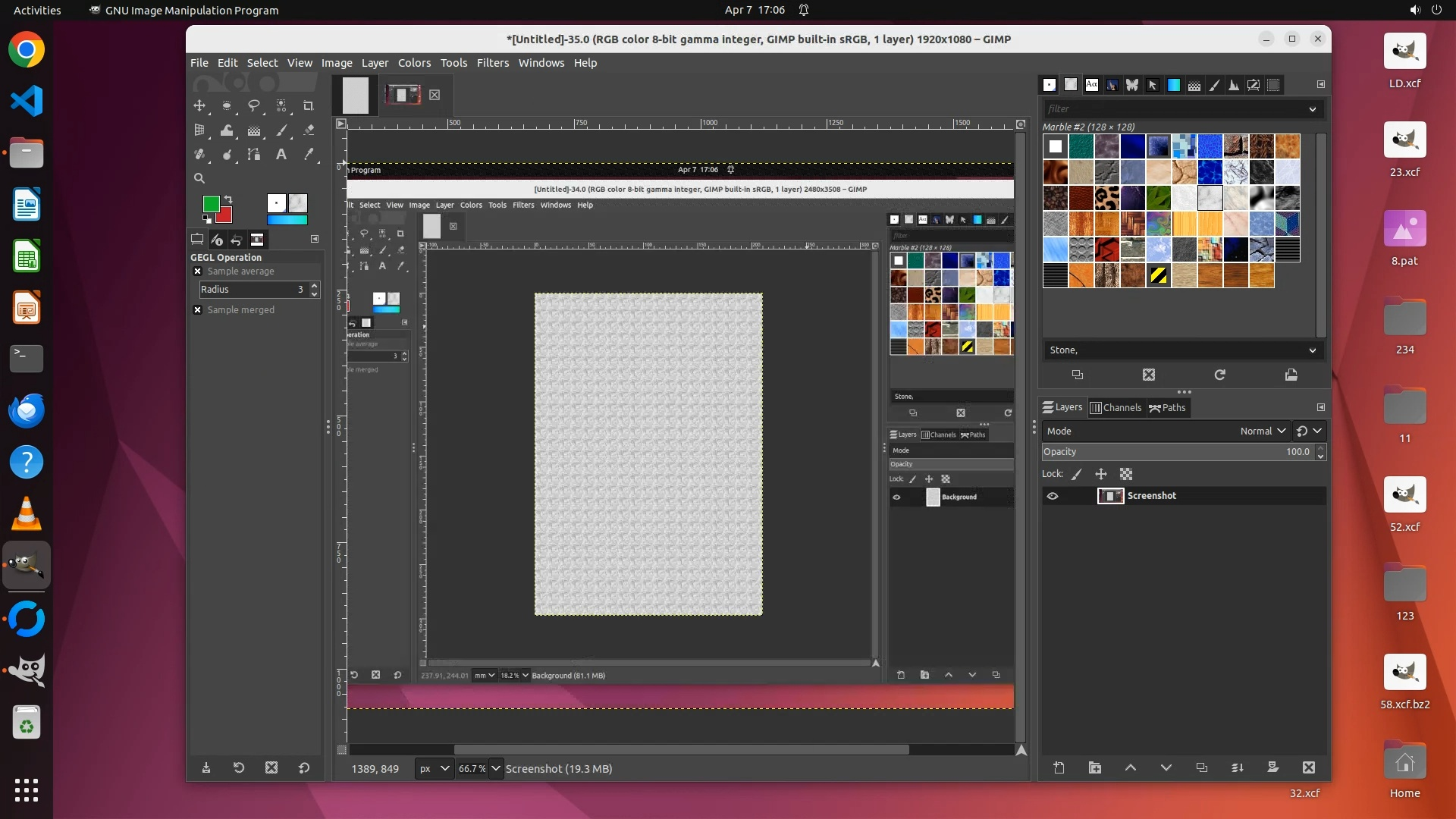Viewport: 1456px width, 819px height.
Task: Select the Text tool
Action: [281, 154]
